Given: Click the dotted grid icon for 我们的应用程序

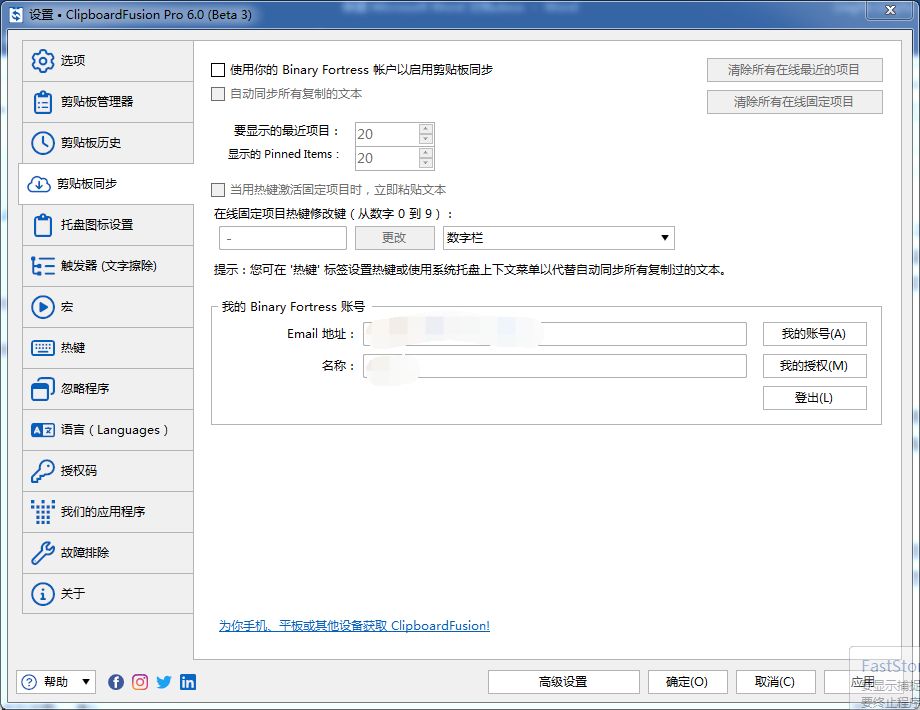Looking at the screenshot, I should click(43, 512).
